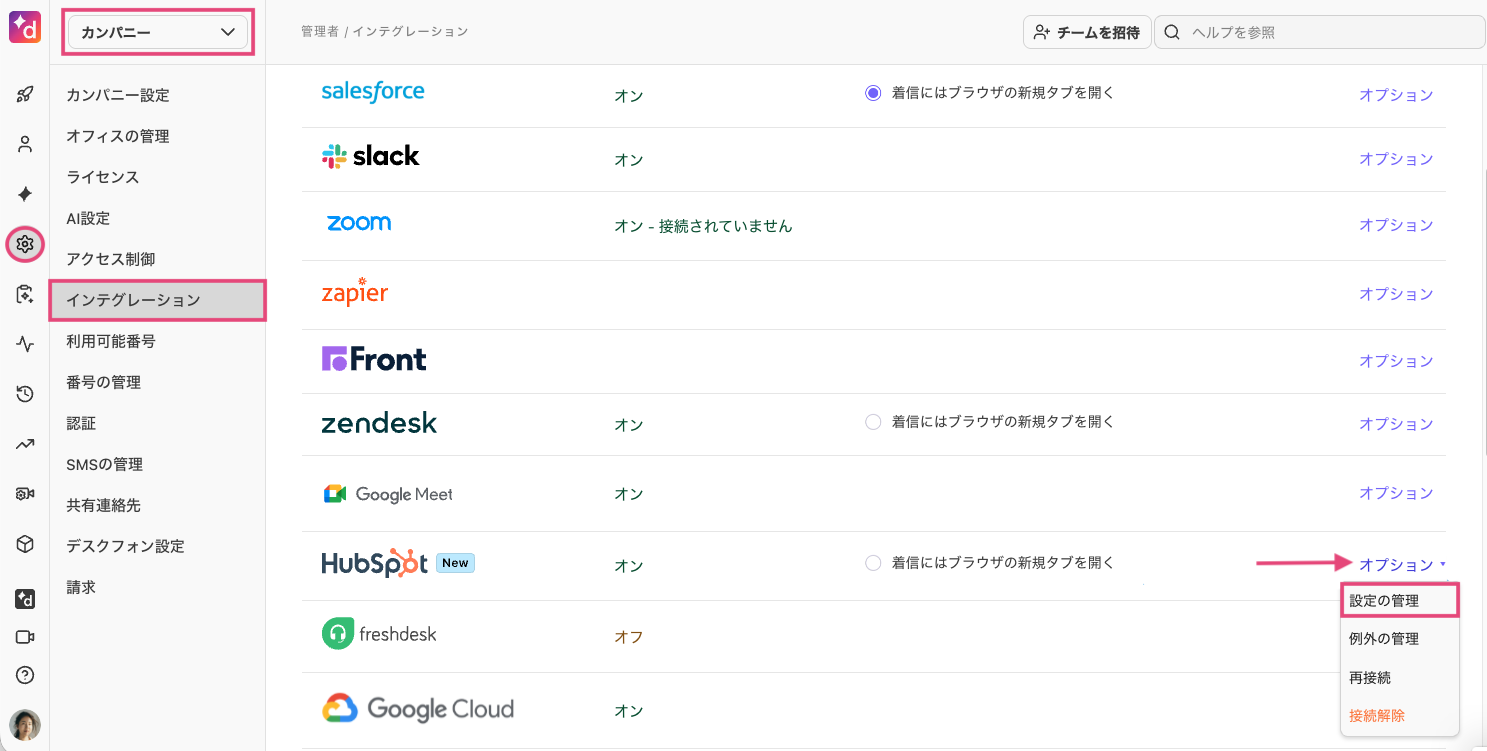Expand Zendesk オプション dropdown
1487x751 pixels.
tap(1396, 424)
